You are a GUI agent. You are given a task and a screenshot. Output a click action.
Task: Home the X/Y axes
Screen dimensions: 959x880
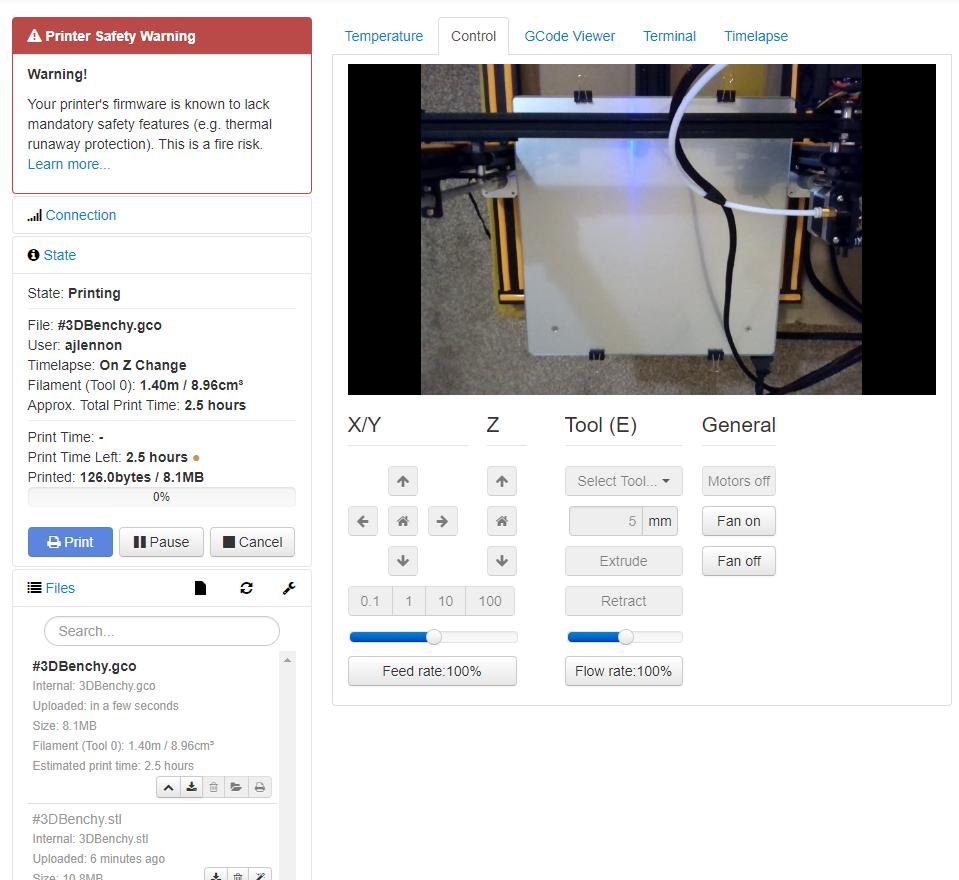click(402, 521)
